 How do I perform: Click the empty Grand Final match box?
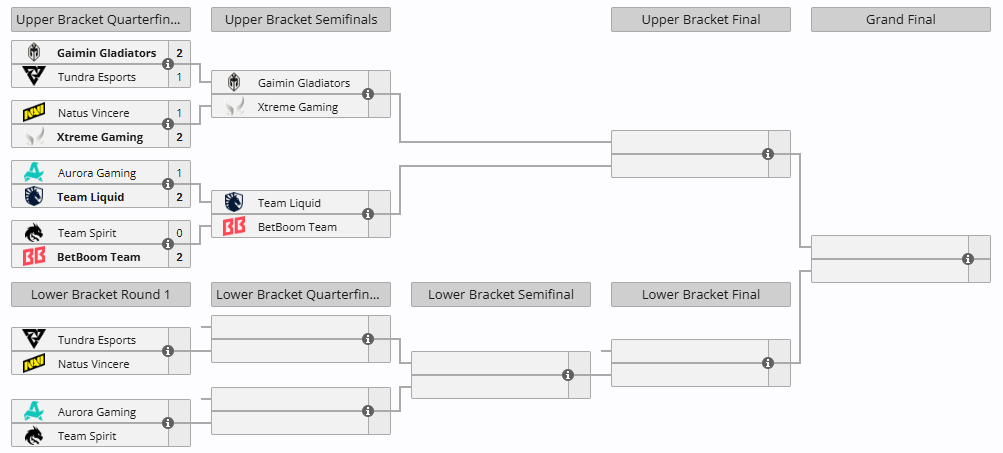885,259
